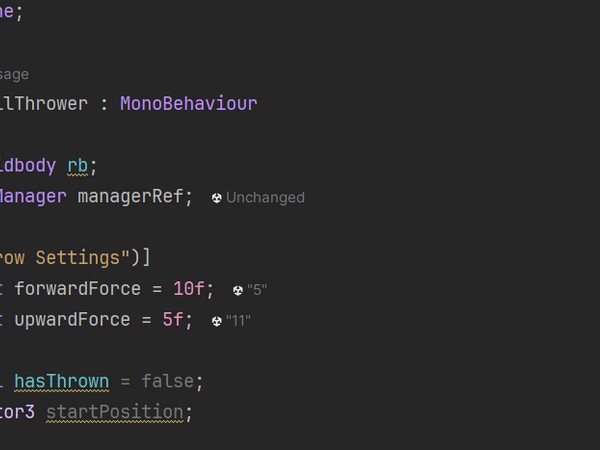Image resolution: width=600 pixels, height=450 pixels.
Task: Click the Manager type before managerRef
Action: 33,196
